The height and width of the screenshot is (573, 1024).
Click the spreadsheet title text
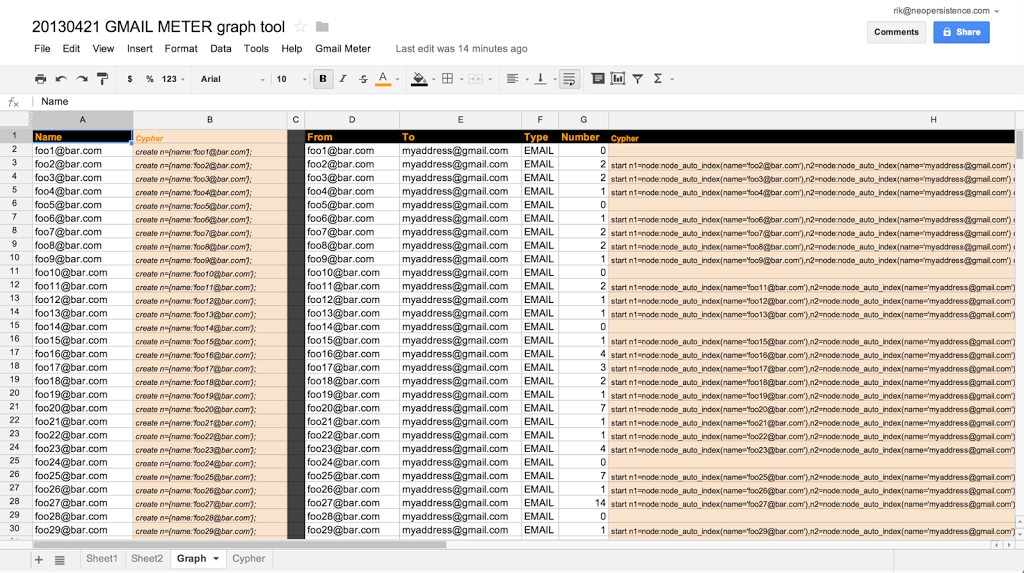pyautogui.click(x=159, y=27)
